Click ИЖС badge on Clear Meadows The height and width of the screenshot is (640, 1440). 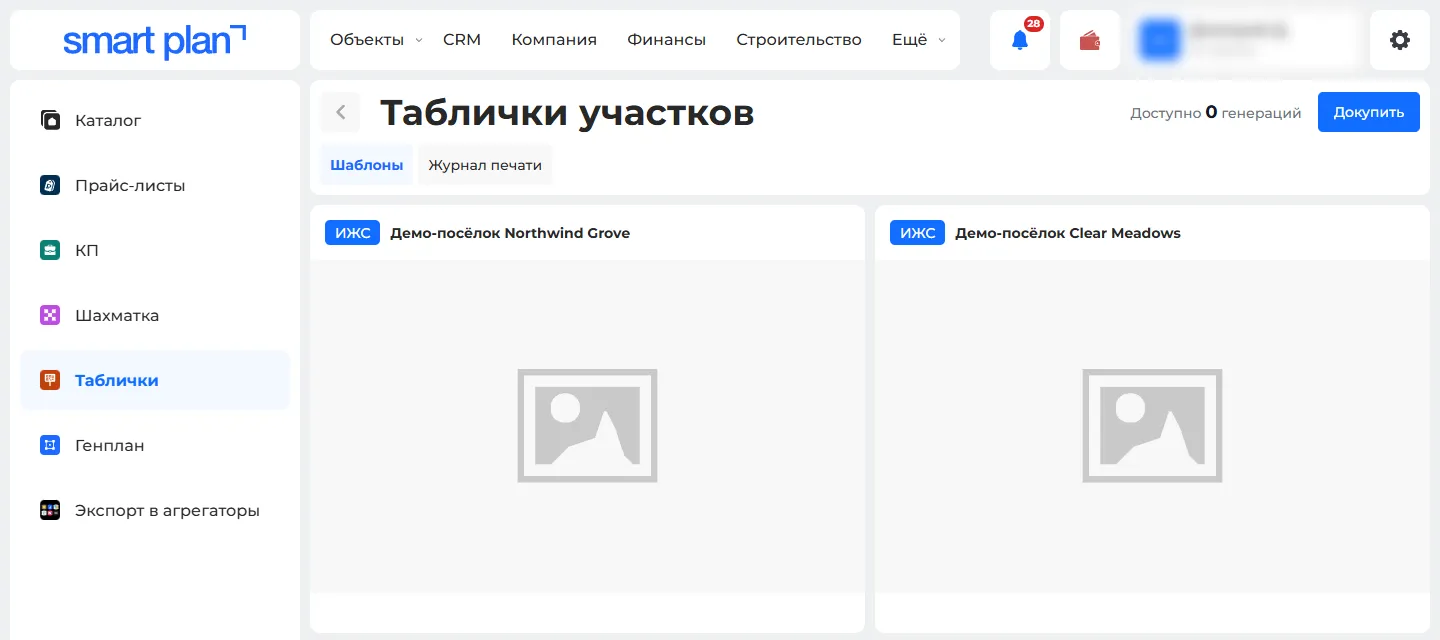[917, 233]
